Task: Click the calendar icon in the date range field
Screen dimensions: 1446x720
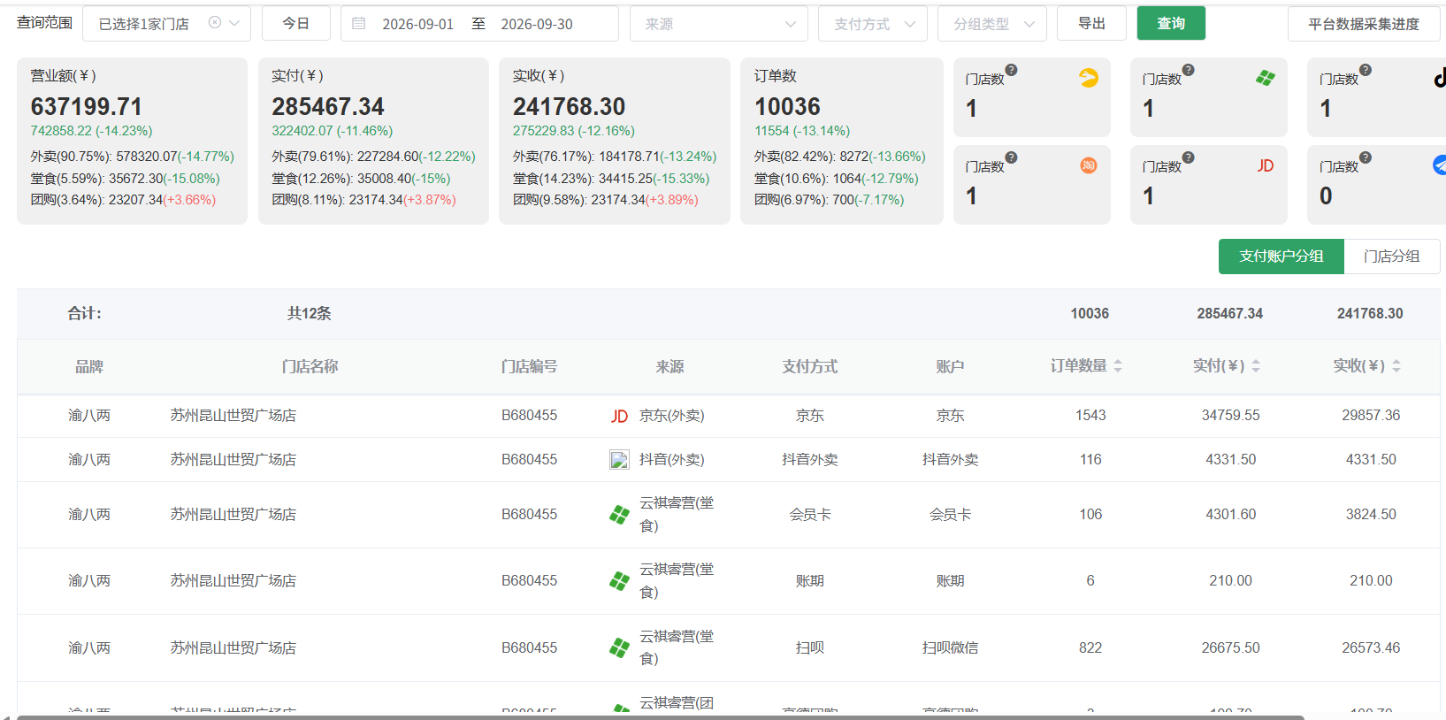Action: click(359, 23)
